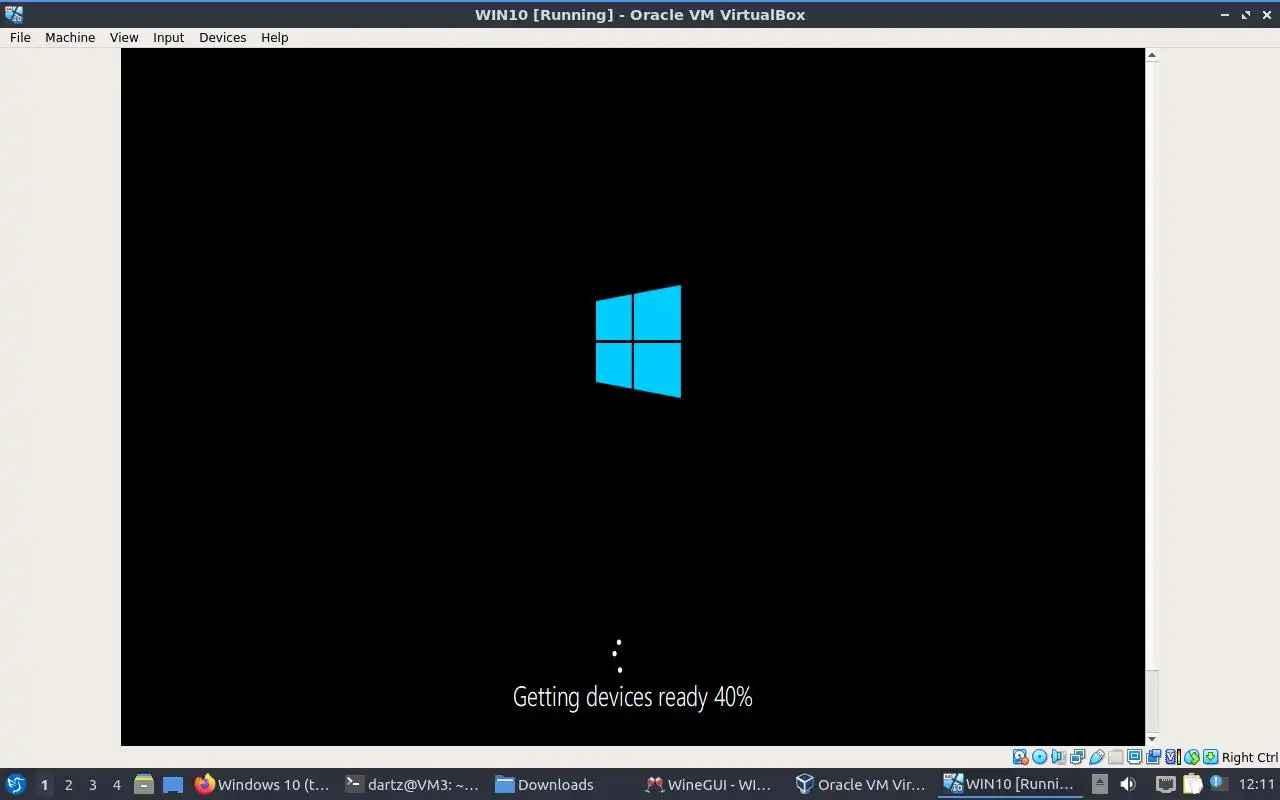Open the Input menu

(168, 37)
